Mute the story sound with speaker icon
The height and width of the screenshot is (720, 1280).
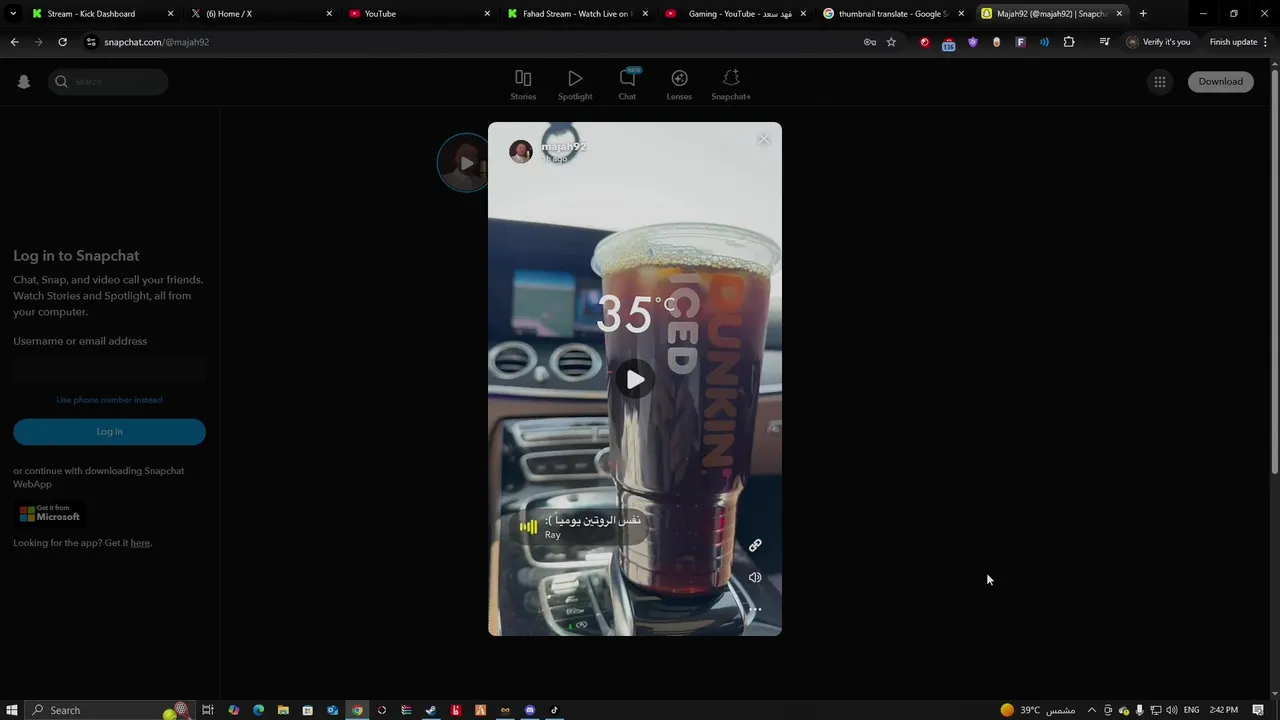click(755, 577)
